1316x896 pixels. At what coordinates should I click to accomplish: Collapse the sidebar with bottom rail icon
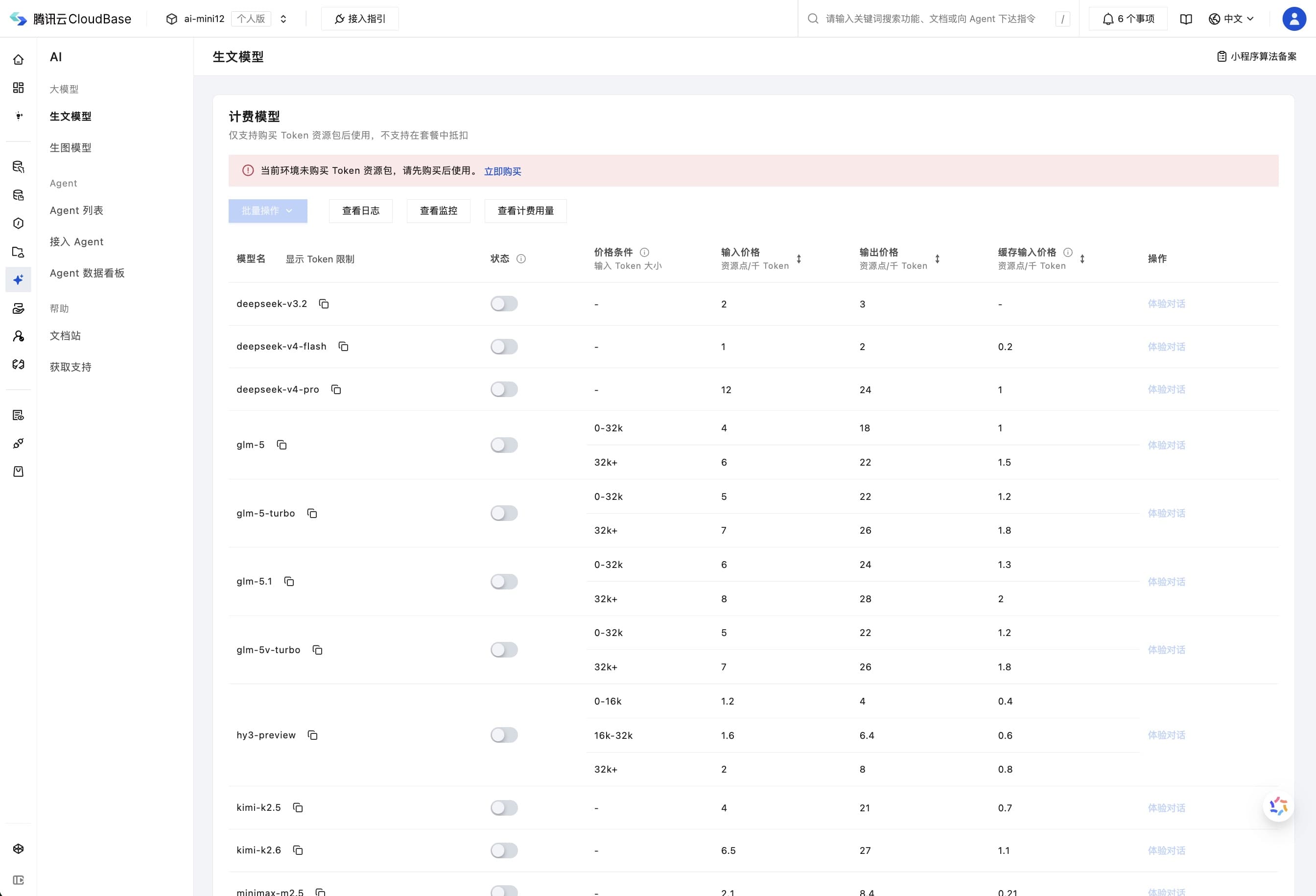[18, 880]
